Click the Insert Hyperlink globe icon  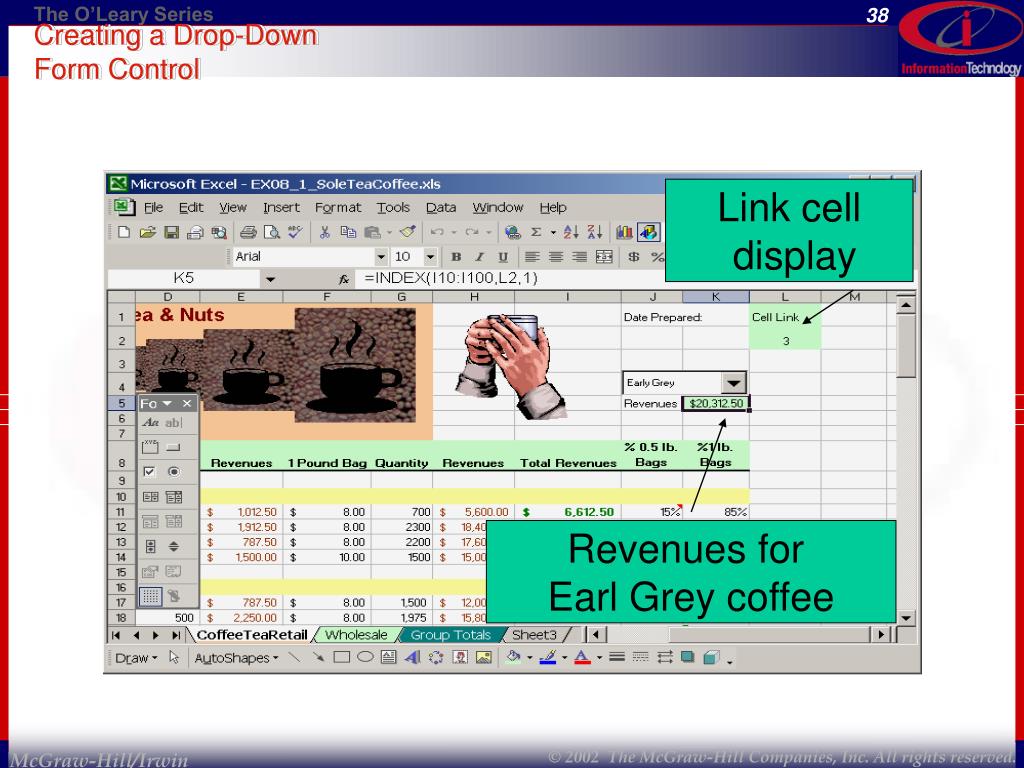[x=513, y=232]
